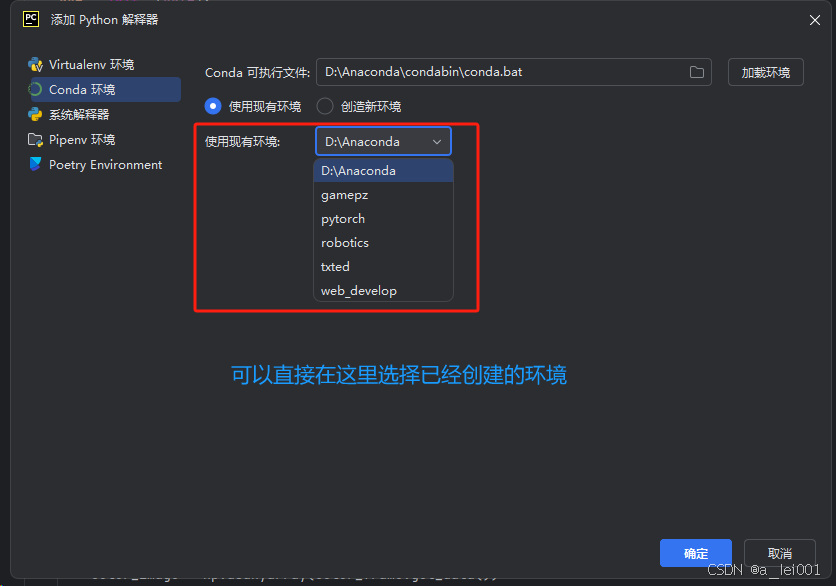Viewport: 836px width, 586px height.
Task: Pick robotics from the environment list
Action: pyautogui.click(x=383, y=243)
